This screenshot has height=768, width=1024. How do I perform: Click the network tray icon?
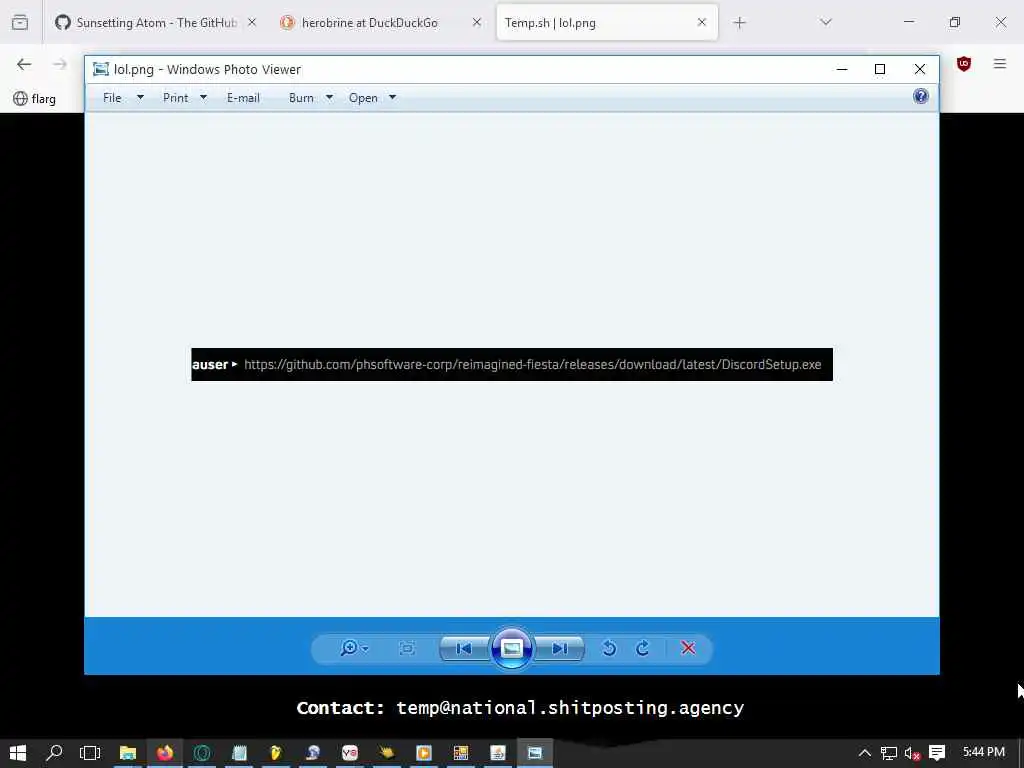889,753
